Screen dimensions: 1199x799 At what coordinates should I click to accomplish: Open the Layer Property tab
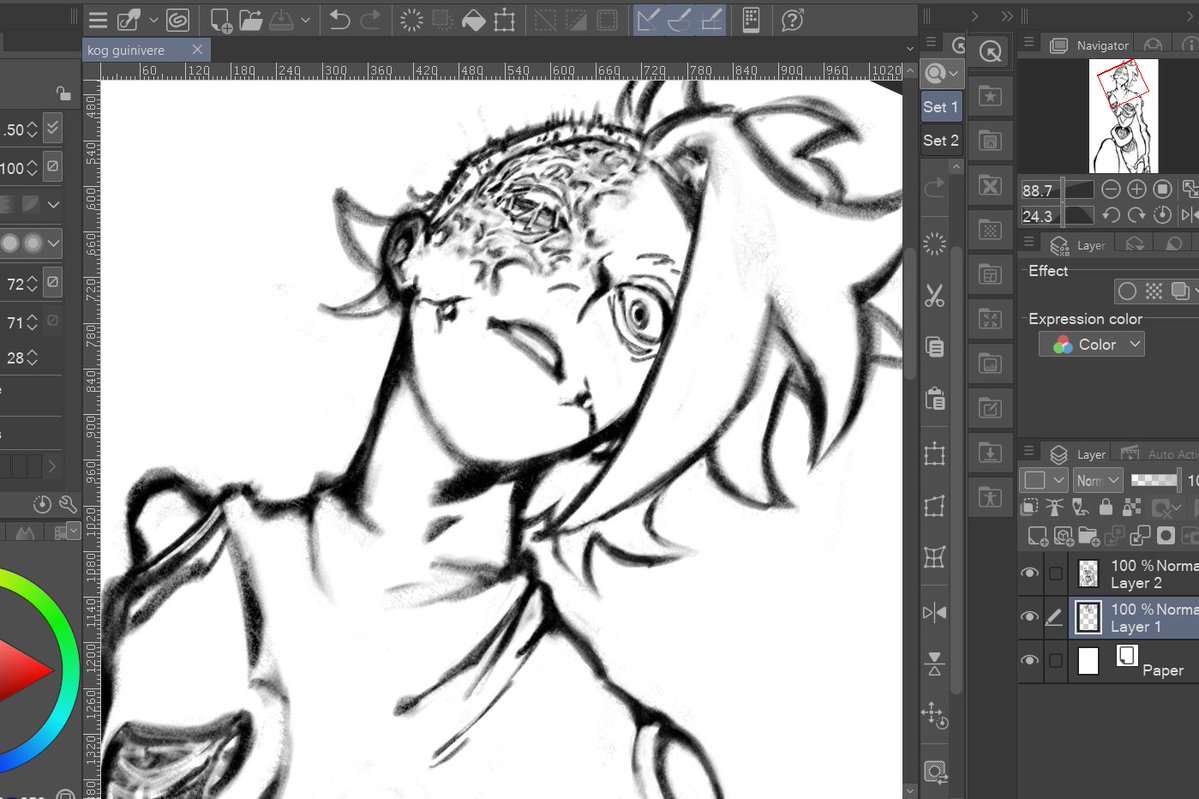point(1079,245)
